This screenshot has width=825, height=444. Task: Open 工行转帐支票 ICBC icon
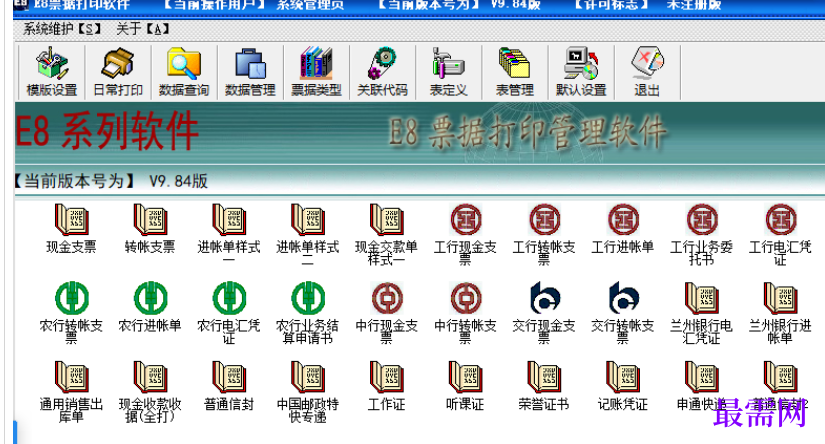pos(545,220)
